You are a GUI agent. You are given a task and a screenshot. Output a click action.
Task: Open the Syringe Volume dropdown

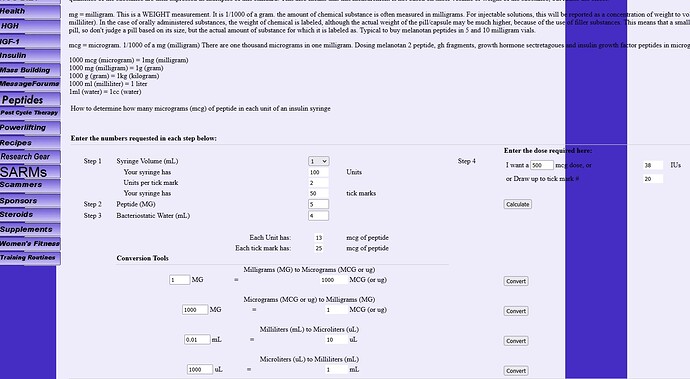coord(319,161)
